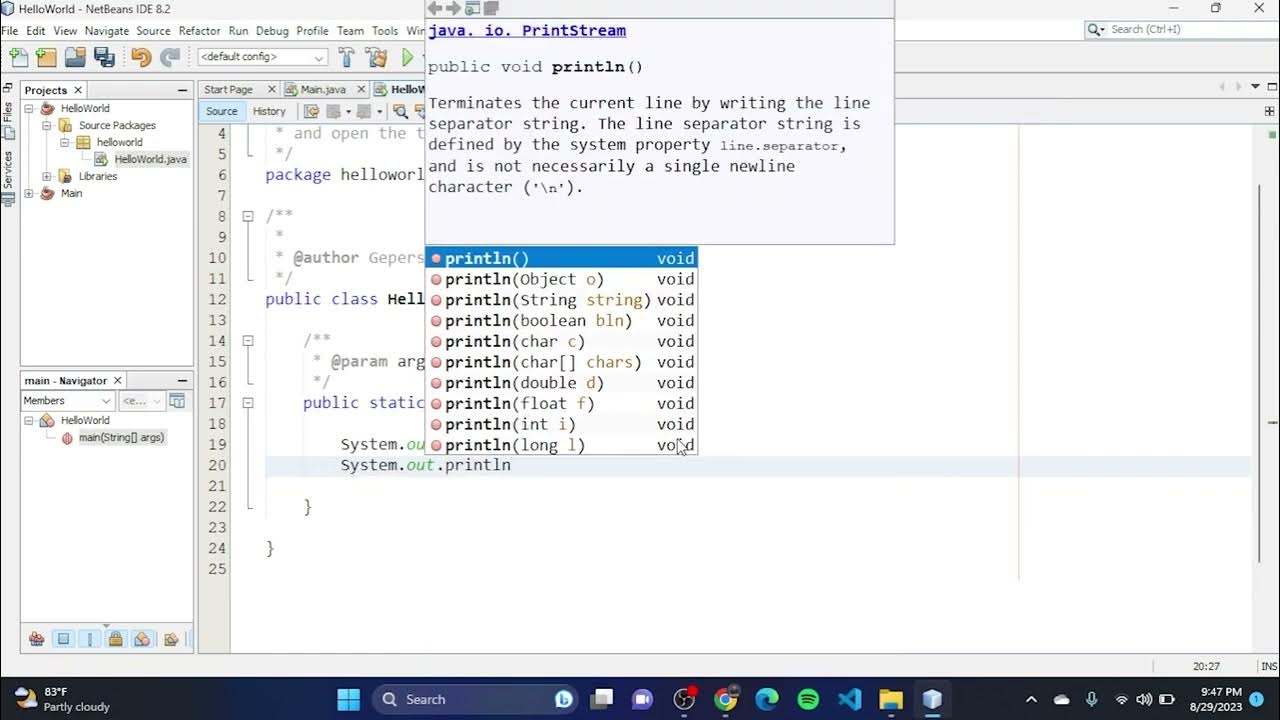Screen dimensions: 1280x720
Task: Open the default config dropdown
Action: coord(262,57)
